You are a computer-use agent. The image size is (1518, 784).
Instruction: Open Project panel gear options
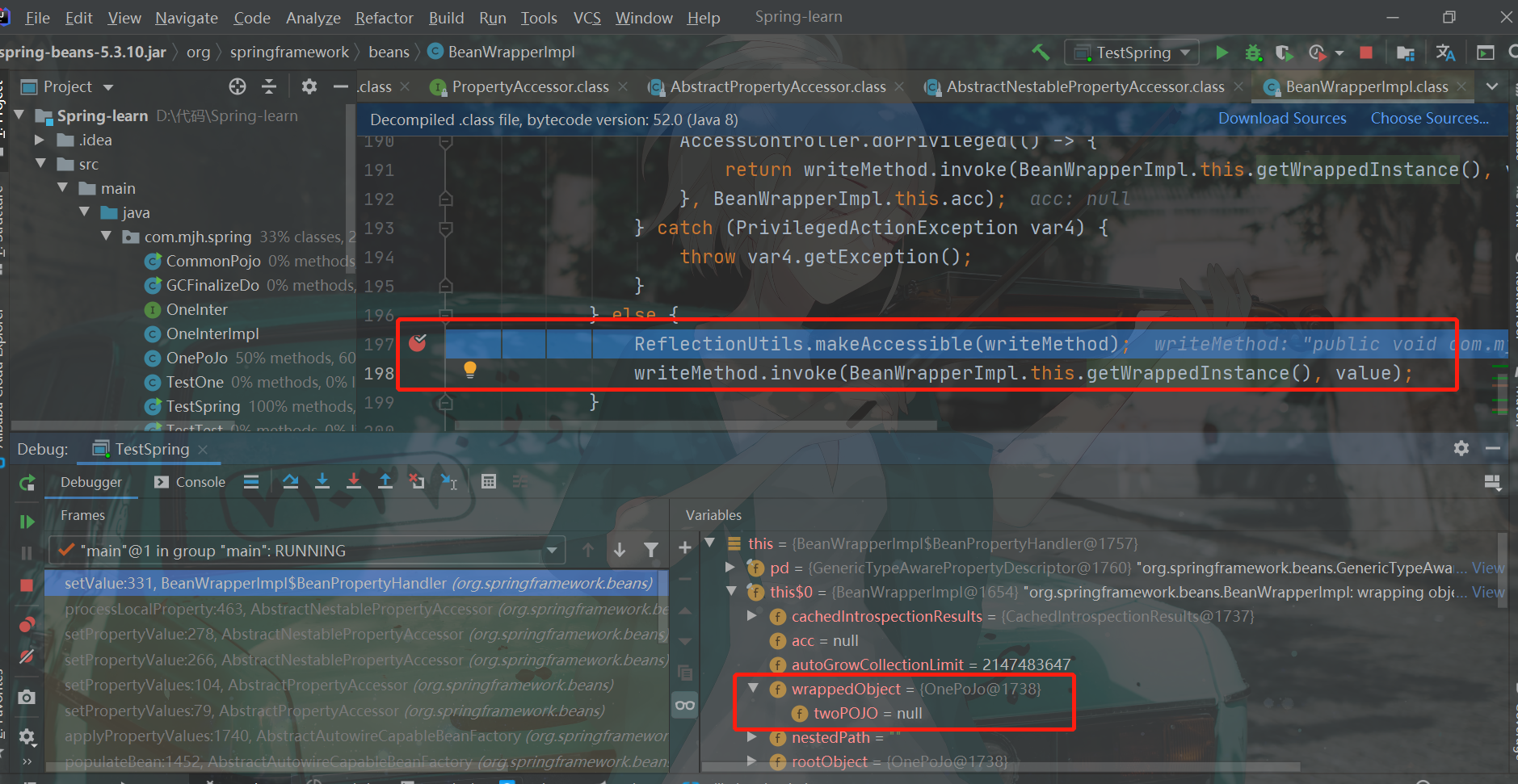point(309,86)
